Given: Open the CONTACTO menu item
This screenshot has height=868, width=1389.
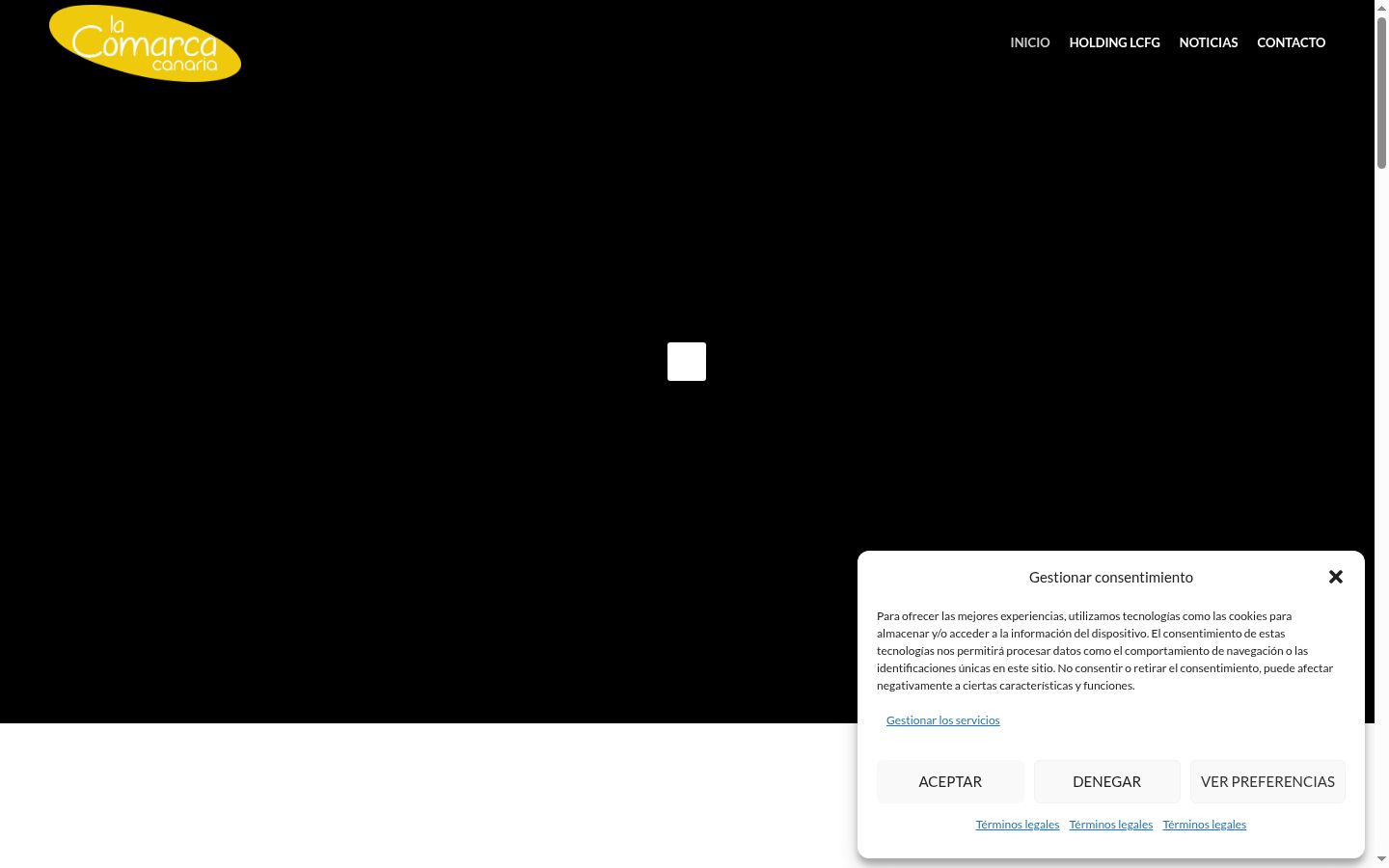Looking at the screenshot, I should pos(1291,42).
